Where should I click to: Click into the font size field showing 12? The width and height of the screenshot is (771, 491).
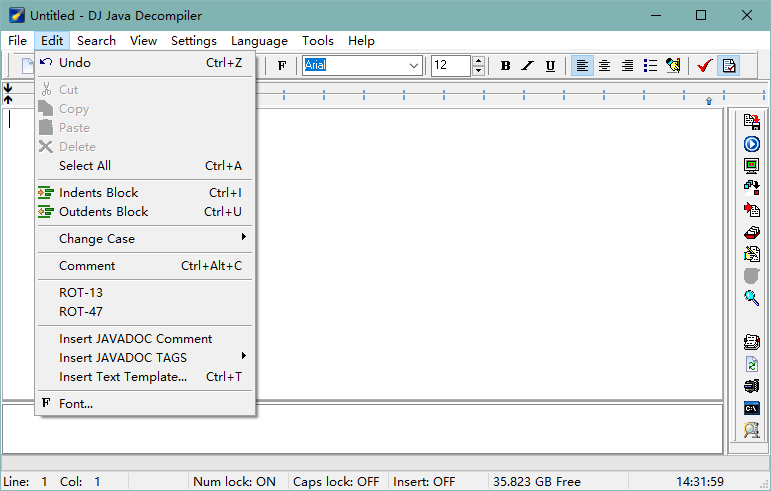pos(451,65)
